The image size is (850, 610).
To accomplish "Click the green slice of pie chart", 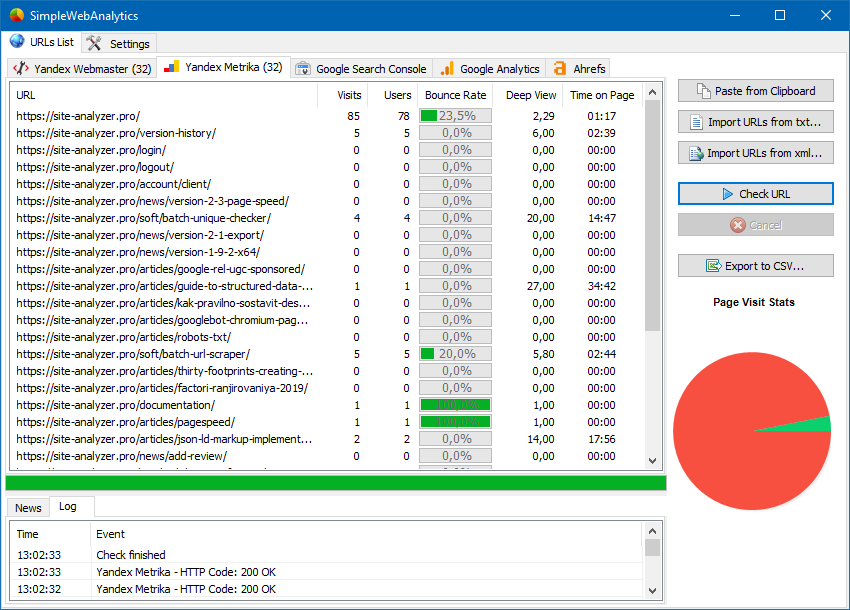I will point(815,424).
